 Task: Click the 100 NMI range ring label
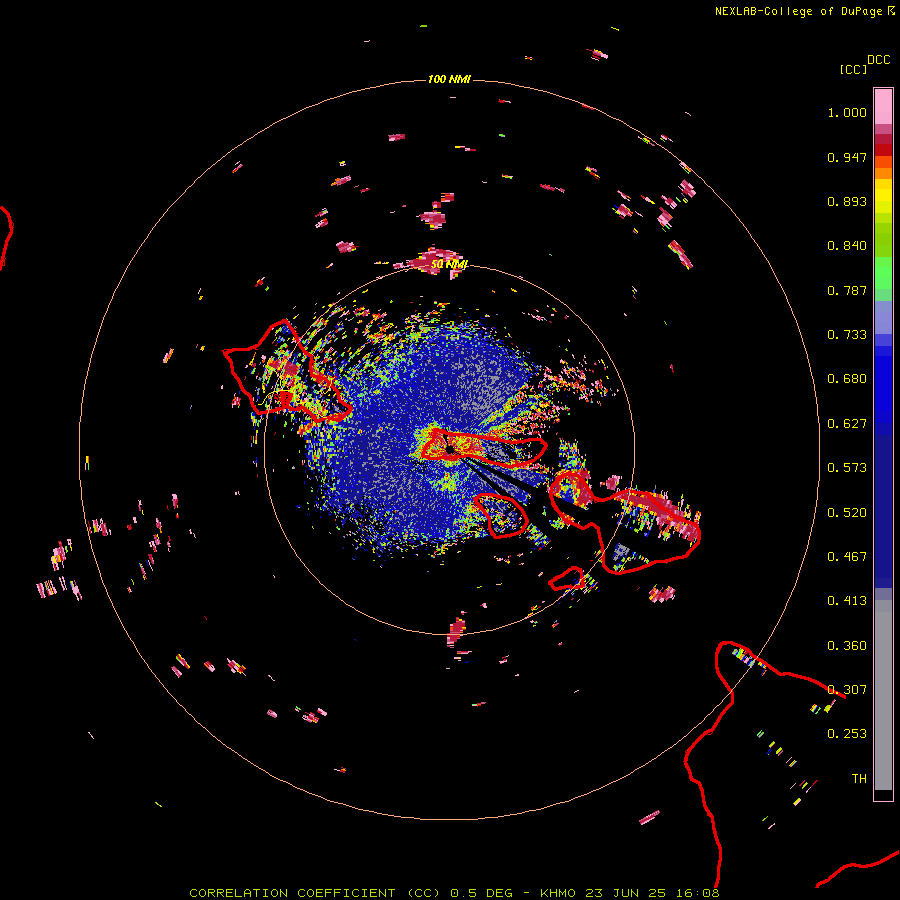tap(449, 79)
